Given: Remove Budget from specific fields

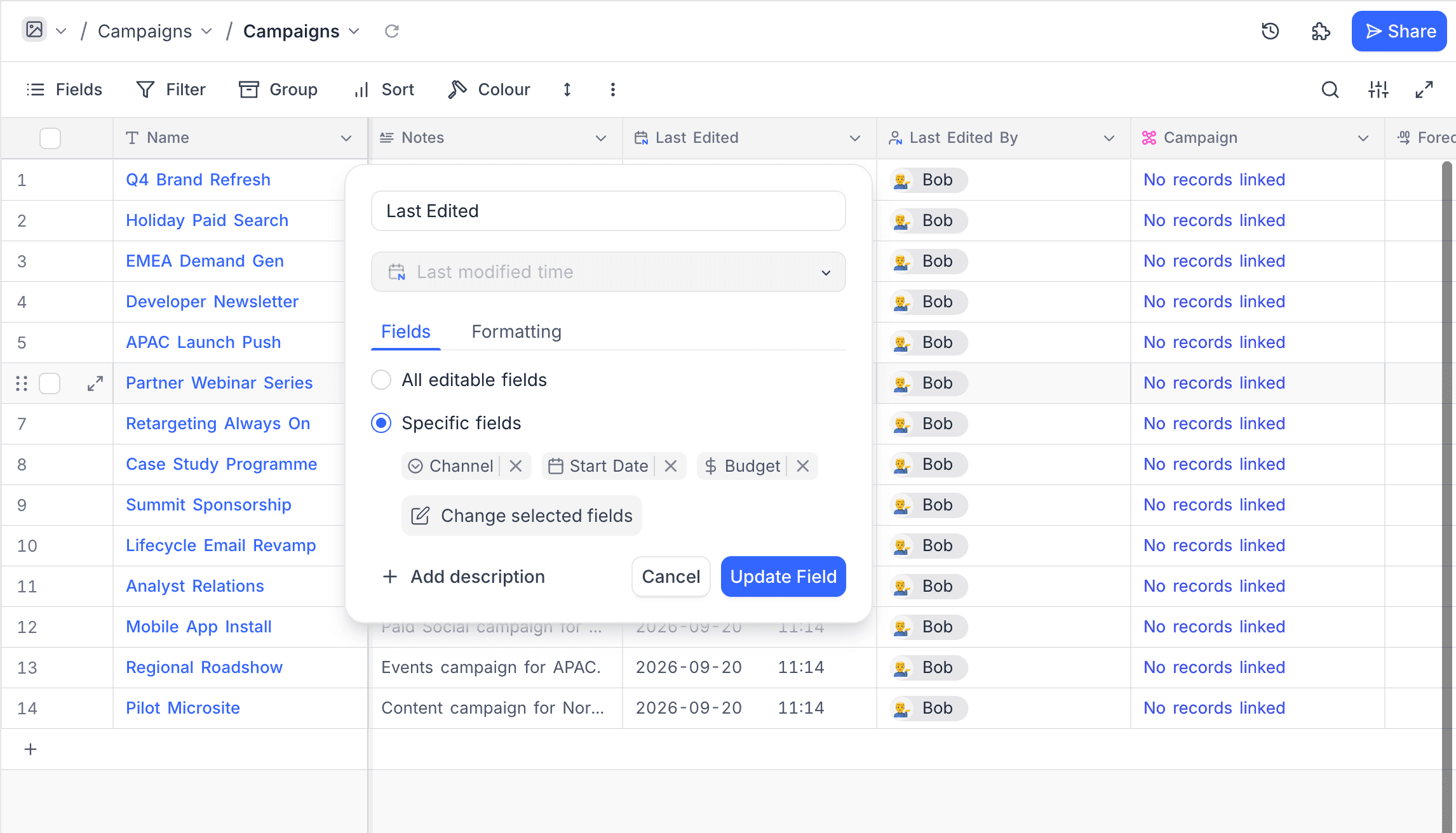Looking at the screenshot, I should coord(803,466).
